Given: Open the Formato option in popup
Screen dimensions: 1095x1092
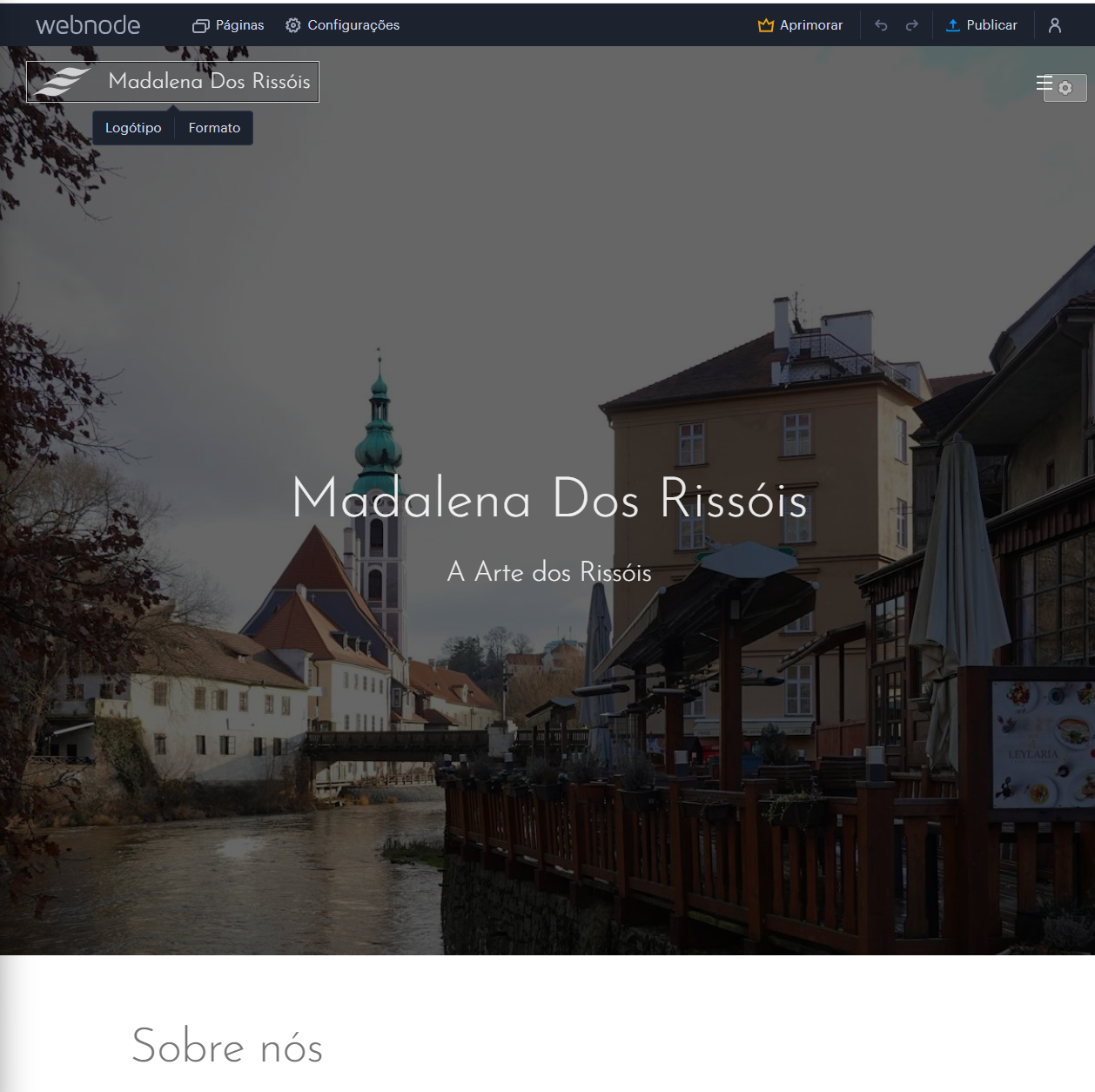Looking at the screenshot, I should pos(214,128).
